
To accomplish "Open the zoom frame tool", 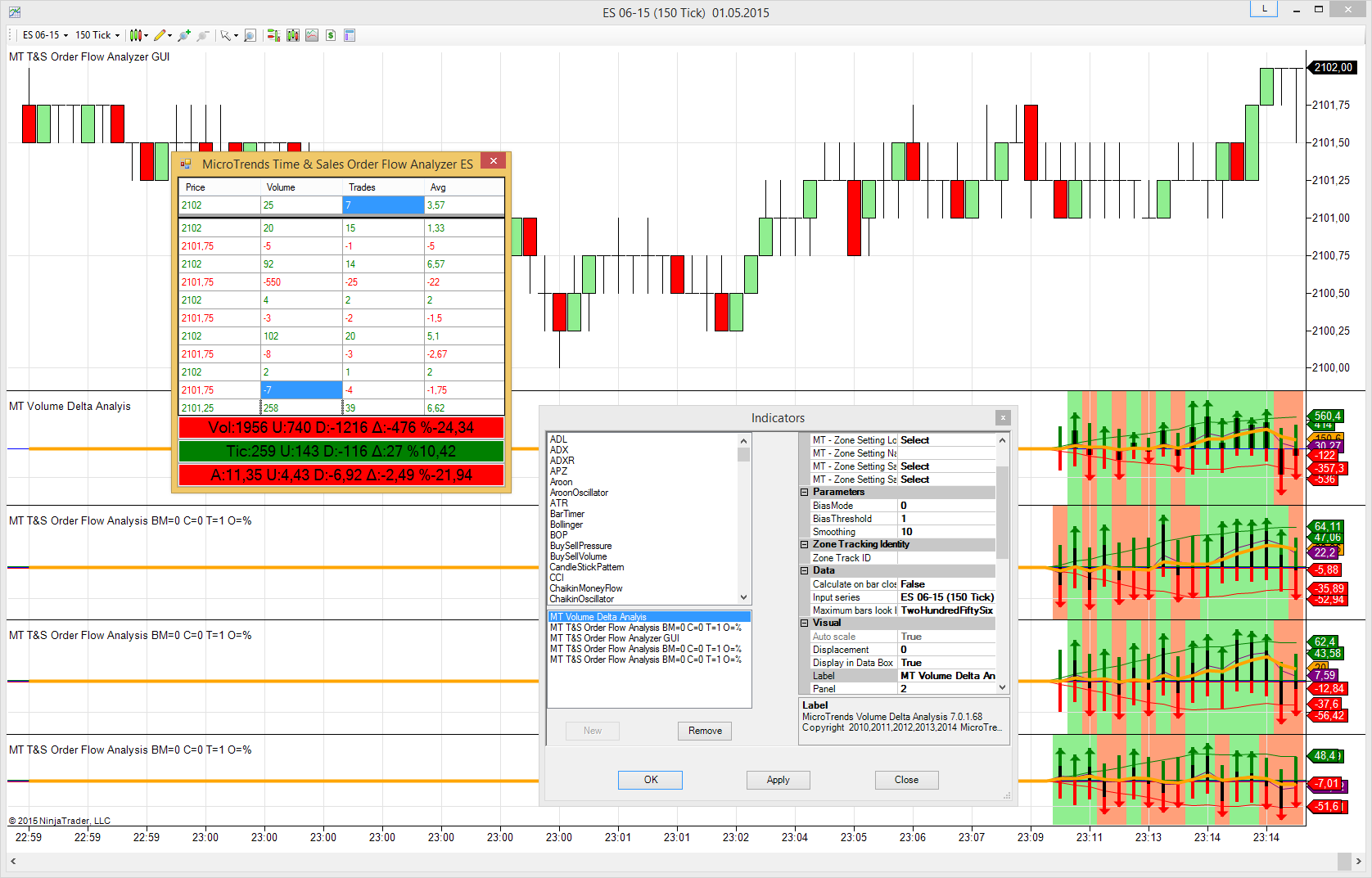I will tap(250, 35).
